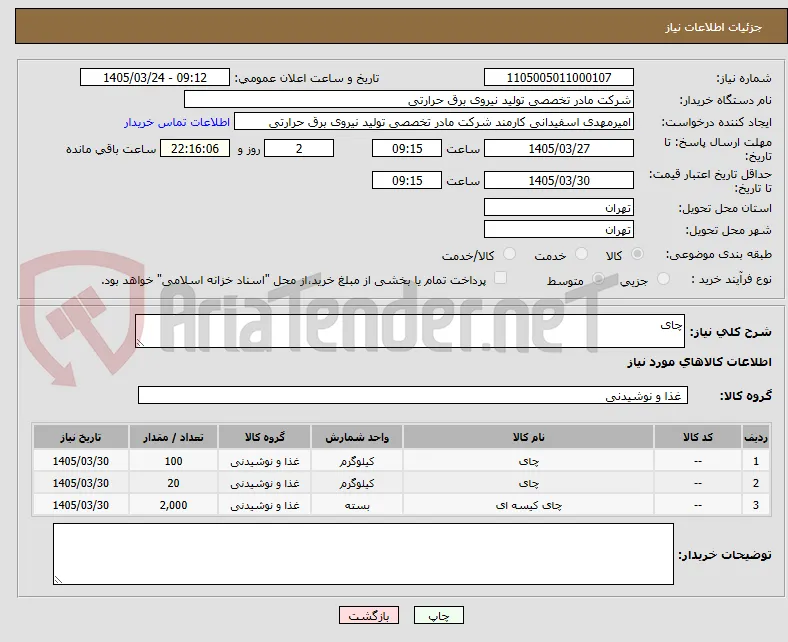788x642 pixels.
Task: Select the کالا radio button
Action: pyautogui.click(x=637, y=254)
